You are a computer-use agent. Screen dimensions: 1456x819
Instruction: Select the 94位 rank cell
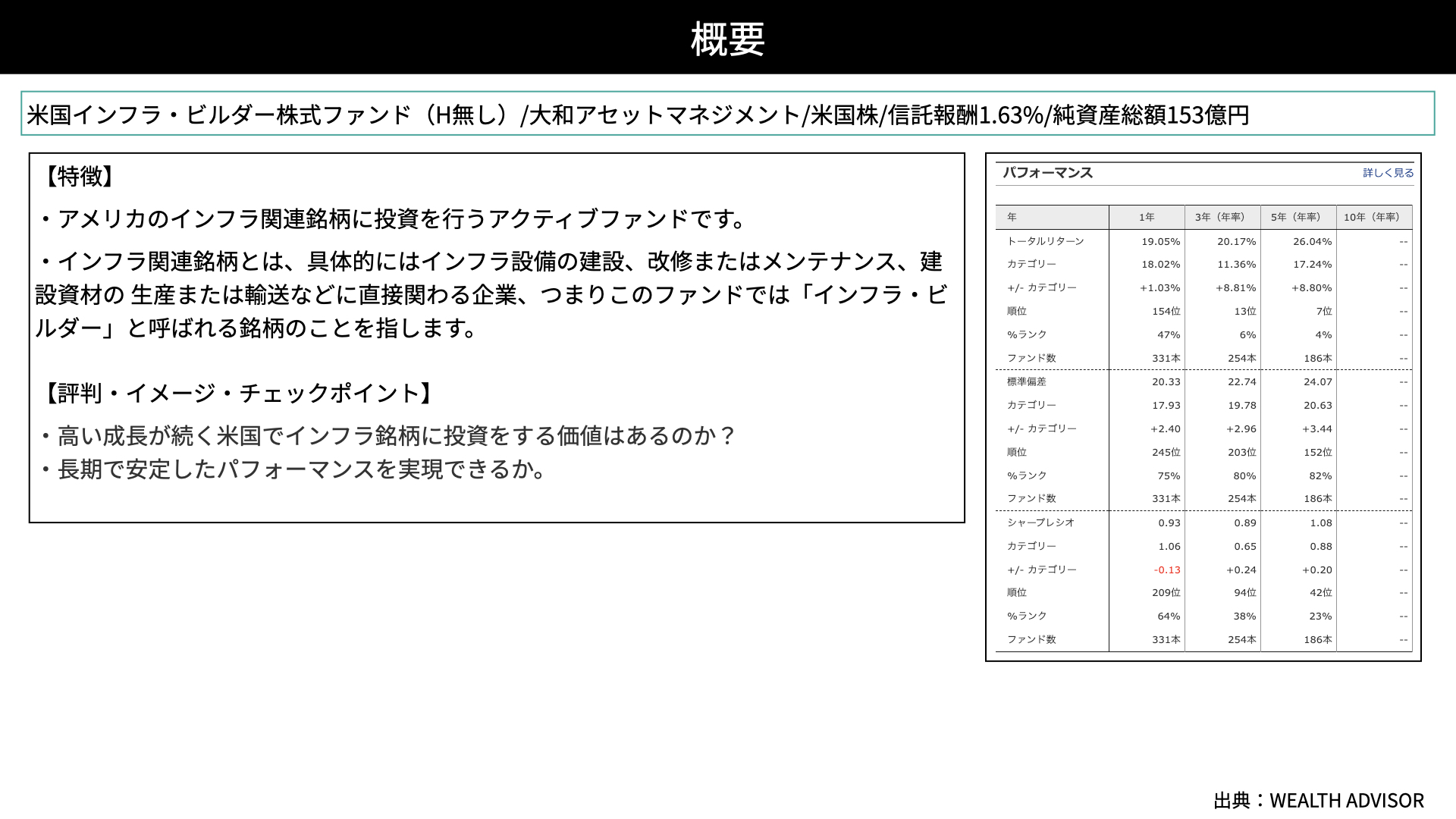click(1244, 593)
